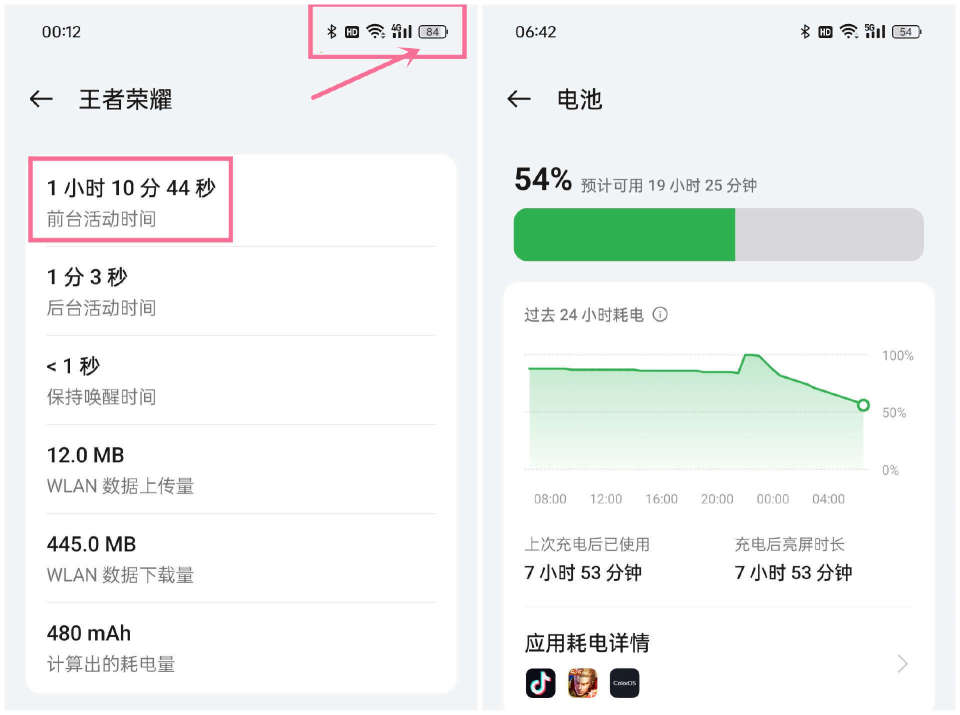This screenshot has height=715, width=960.
Task: Click the green 54% battery level bar
Action: [624, 235]
